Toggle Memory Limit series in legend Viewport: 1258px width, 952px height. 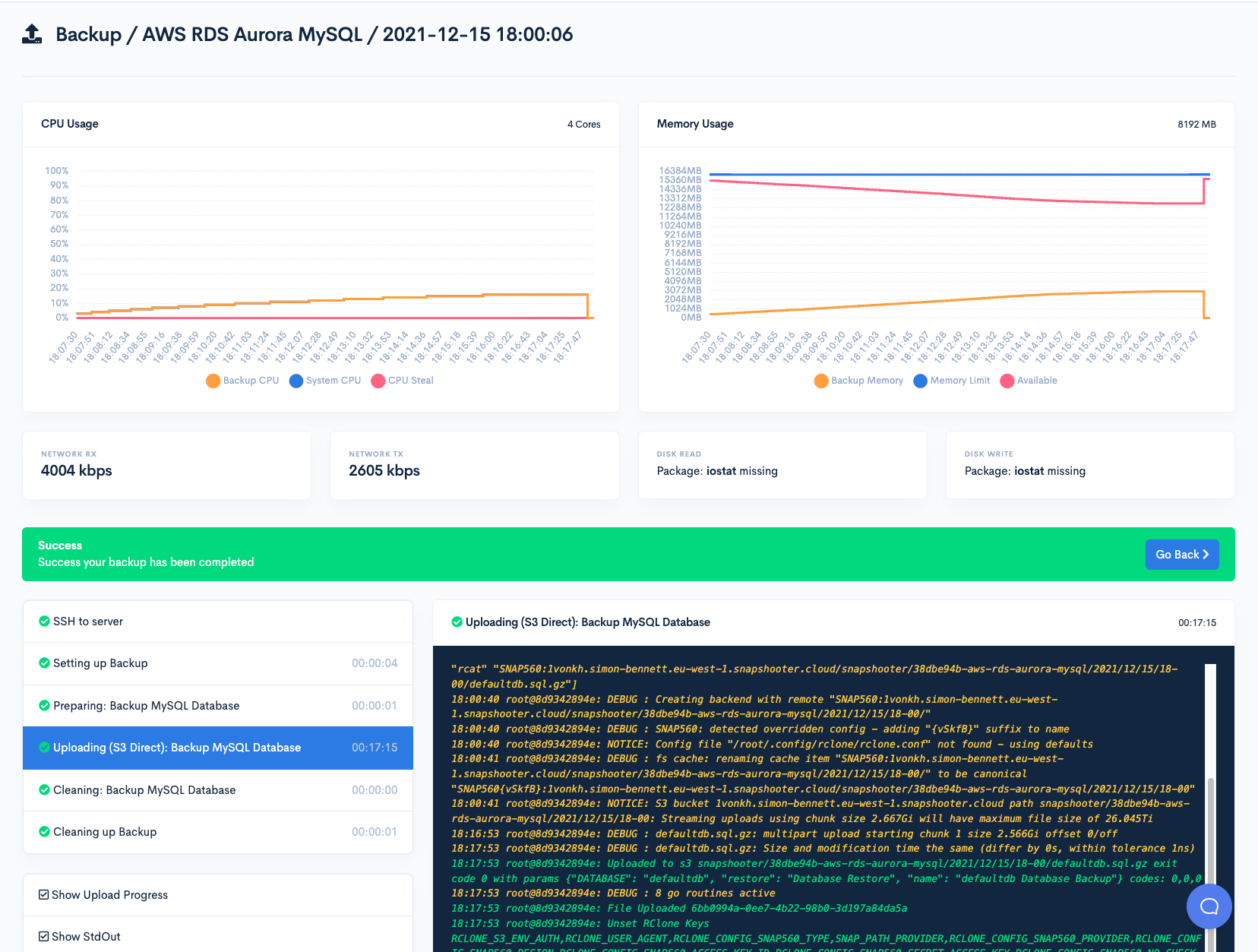click(952, 381)
